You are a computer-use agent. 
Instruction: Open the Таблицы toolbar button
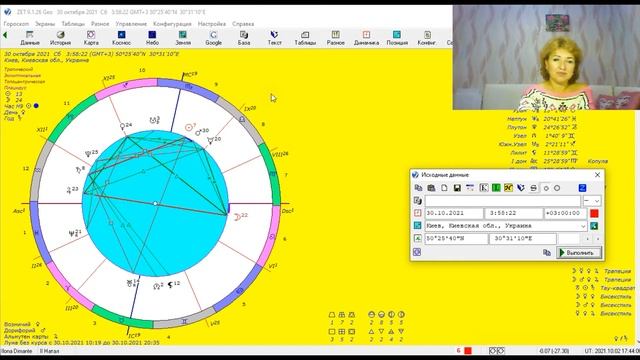[305, 38]
